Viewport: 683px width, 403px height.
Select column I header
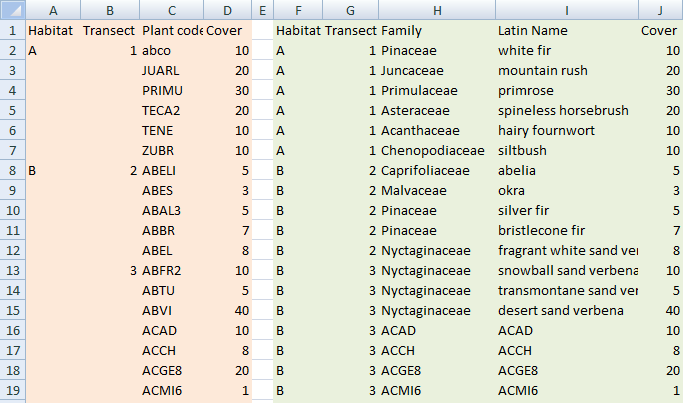coord(567,10)
